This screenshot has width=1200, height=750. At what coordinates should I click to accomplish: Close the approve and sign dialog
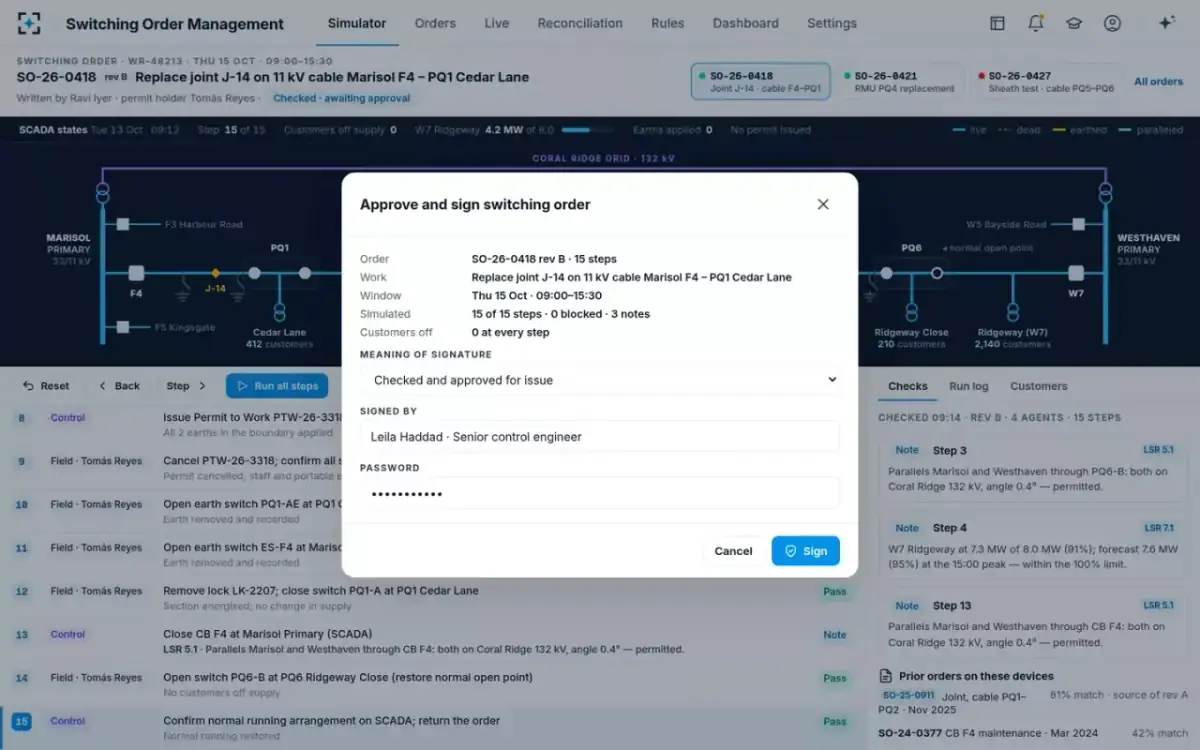[x=823, y=204]
